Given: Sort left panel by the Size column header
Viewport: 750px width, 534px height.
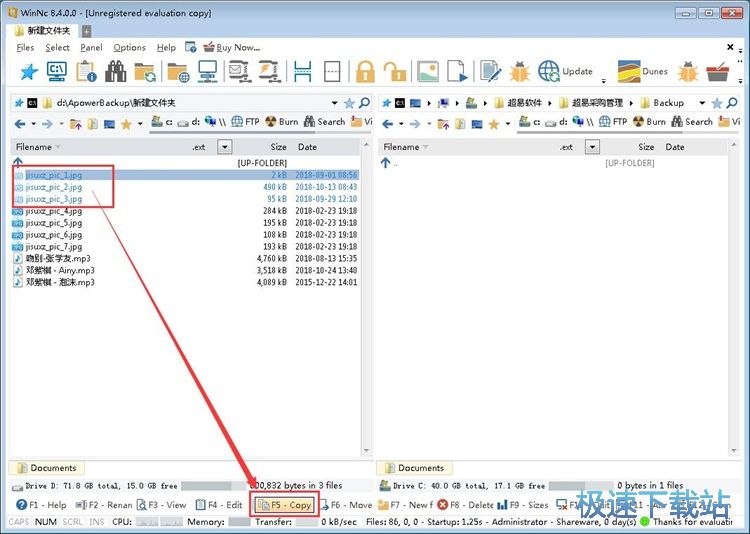Looking at the screenshot, I should pyautogui.click(x=278, y=147).
